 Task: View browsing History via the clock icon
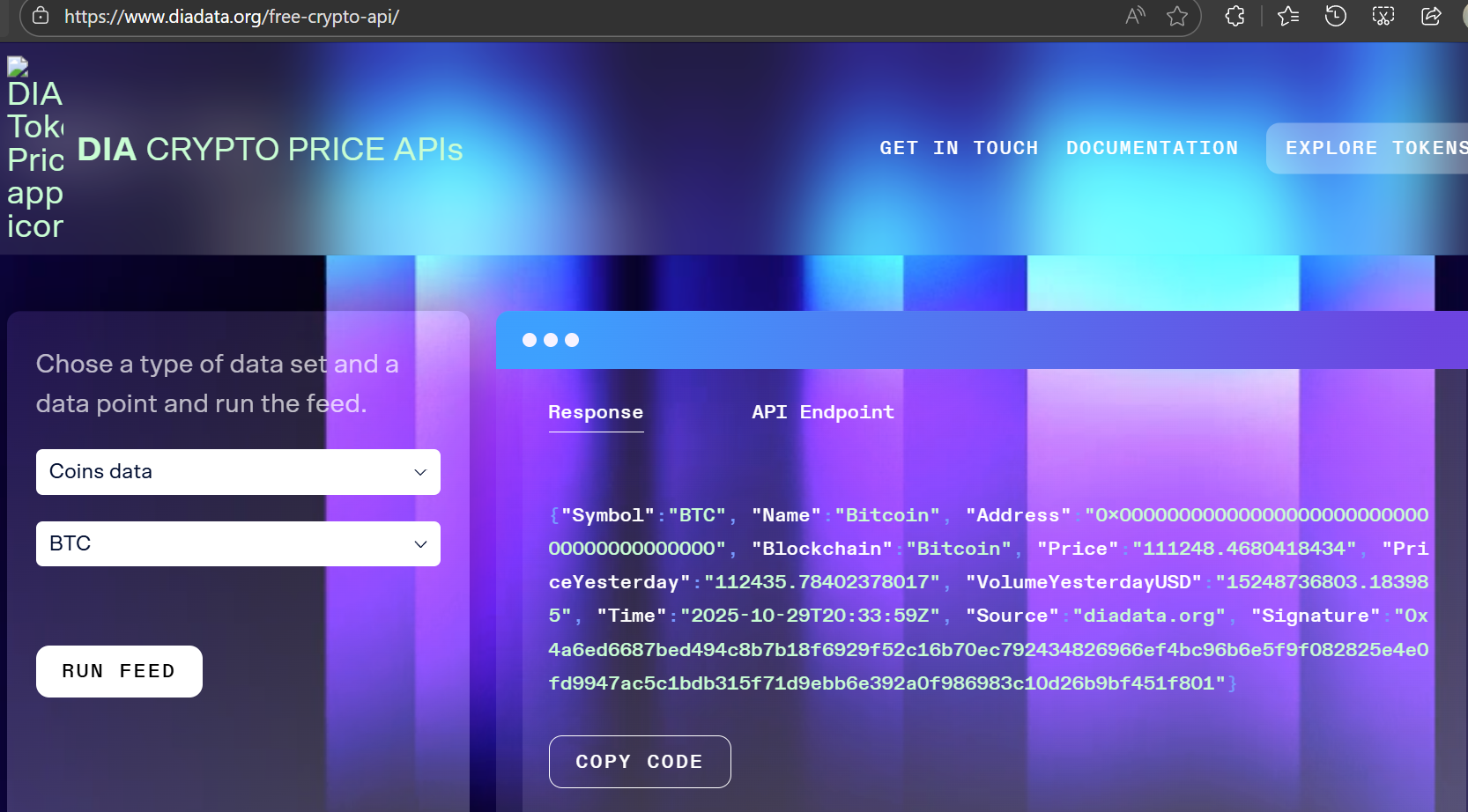pyautogui.click(x=1335, y=16)
